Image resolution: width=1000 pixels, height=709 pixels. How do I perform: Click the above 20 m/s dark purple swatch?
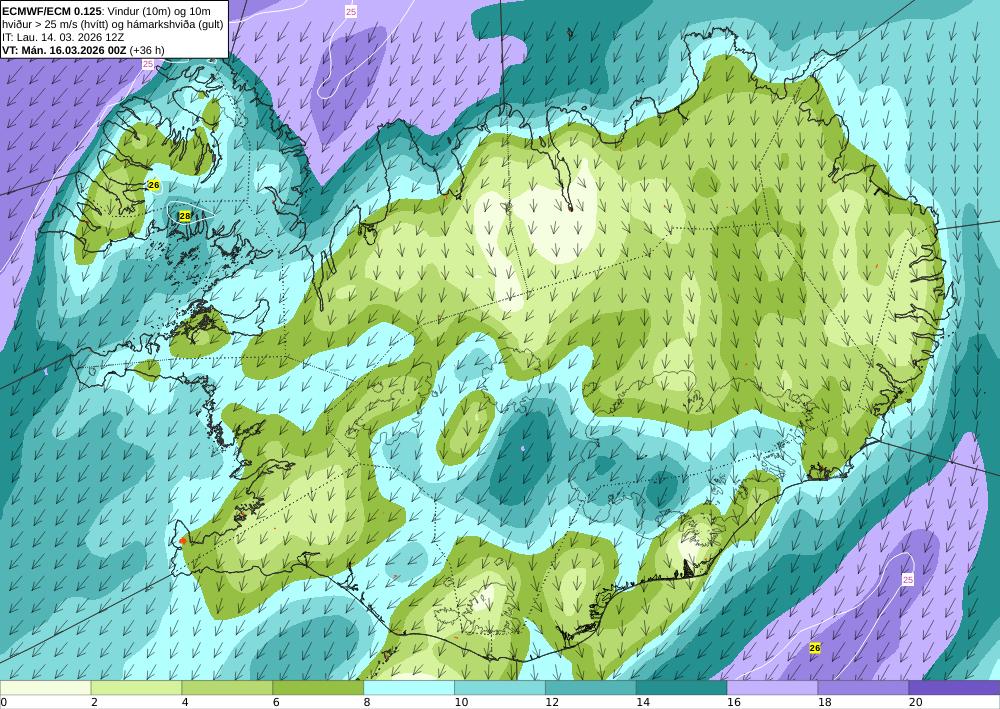click(x=954, y=688)
